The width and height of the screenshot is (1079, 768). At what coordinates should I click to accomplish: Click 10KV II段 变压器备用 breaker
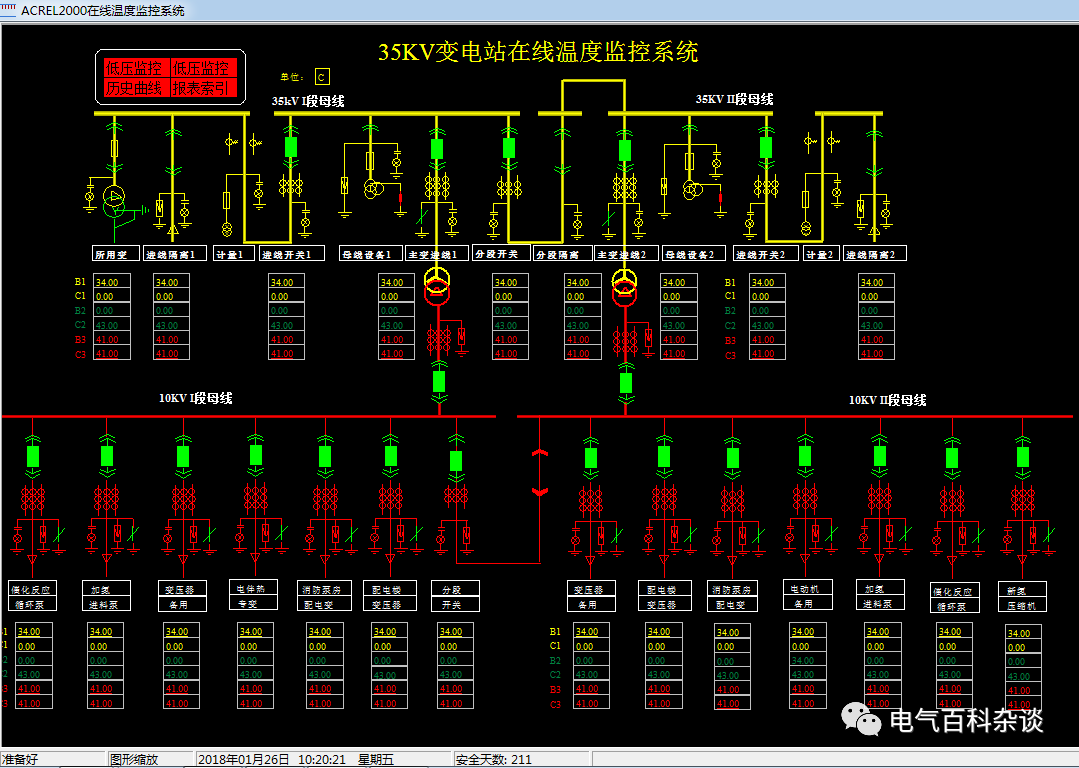point(590,458)
